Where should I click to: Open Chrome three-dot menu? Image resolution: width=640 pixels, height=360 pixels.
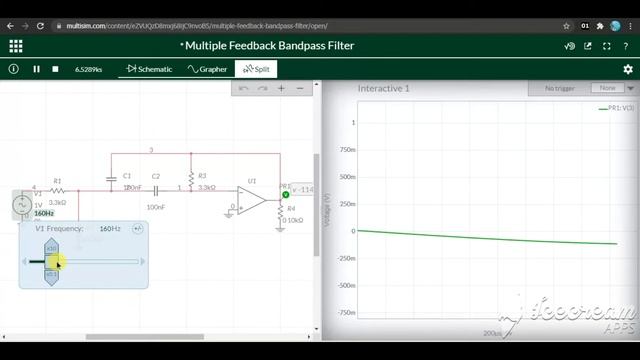click(631, 26)
